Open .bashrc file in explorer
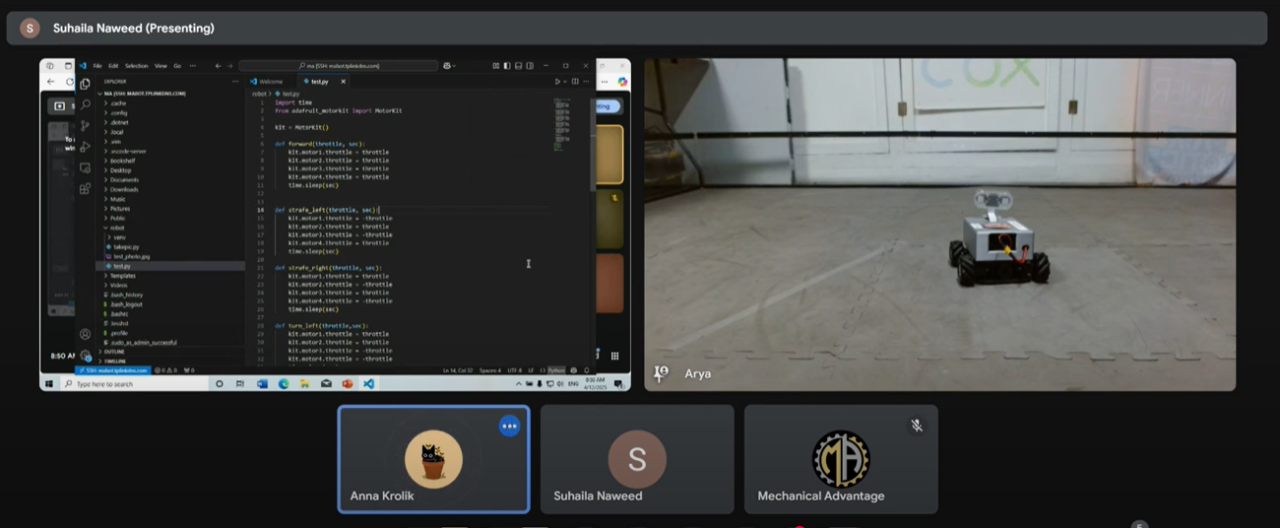 (170, 314)
